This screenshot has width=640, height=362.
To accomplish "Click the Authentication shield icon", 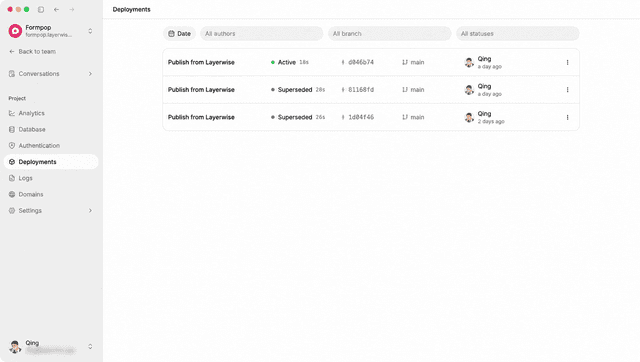I will pos(12,146).
